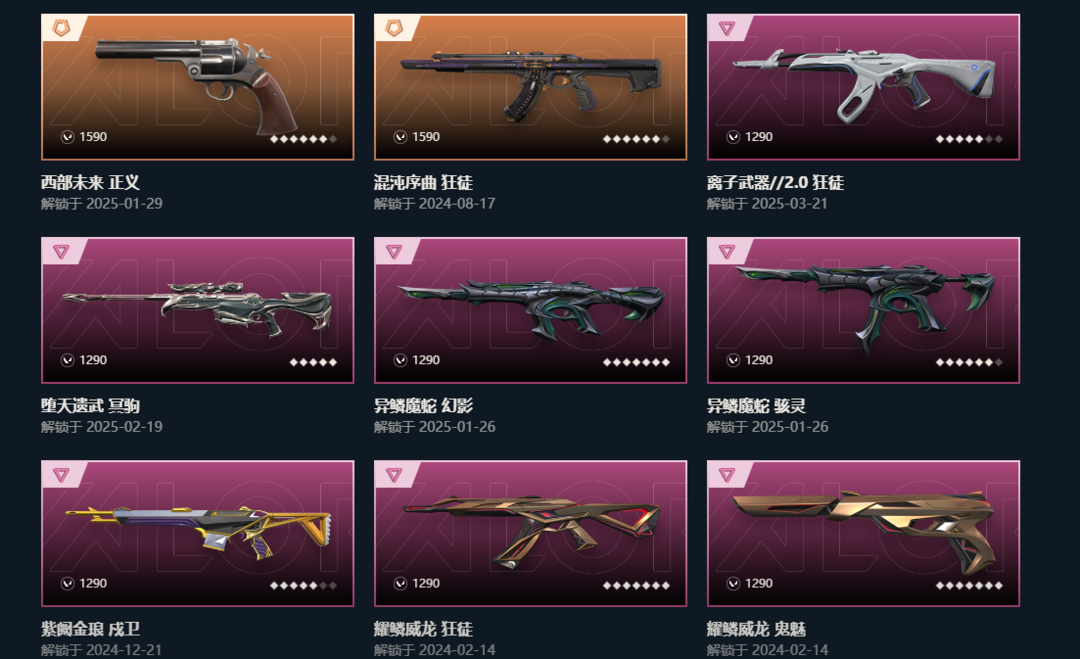Click the 紫阙金琅 戍卫 title text

(x=90, y=629)
